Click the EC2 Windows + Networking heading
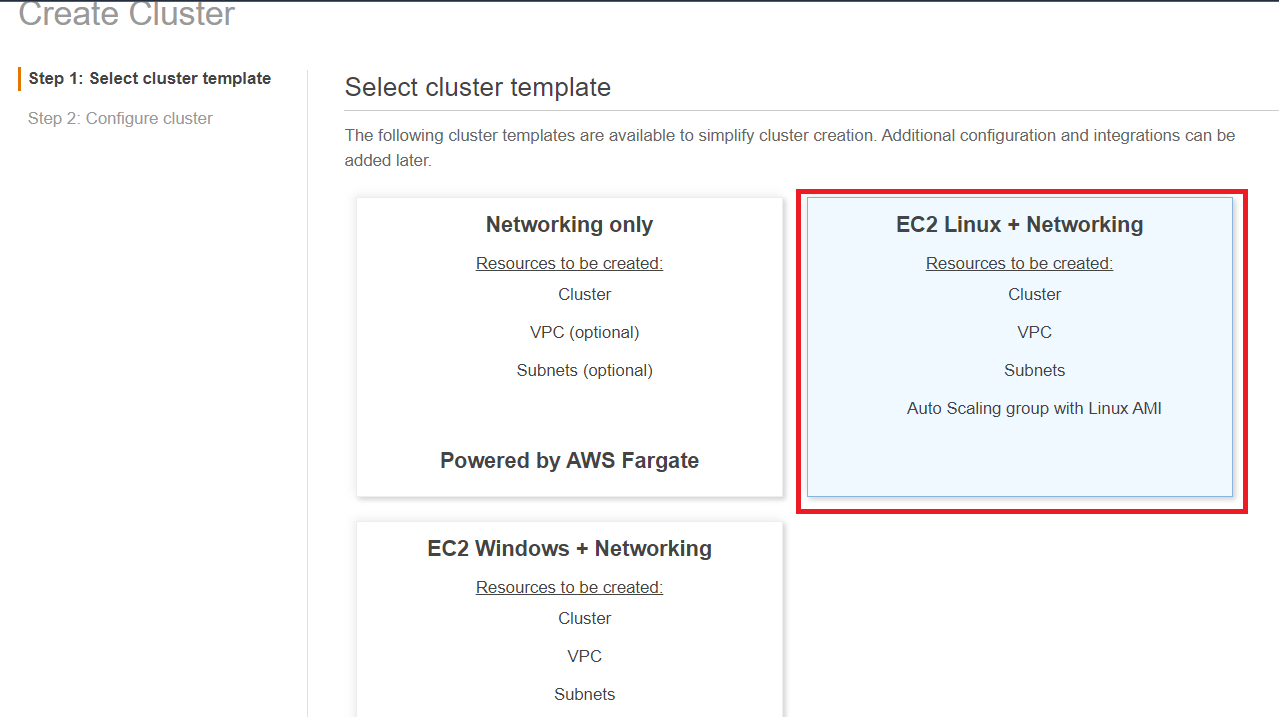This screenshot has height=717, width=1279. click(570, 548)
